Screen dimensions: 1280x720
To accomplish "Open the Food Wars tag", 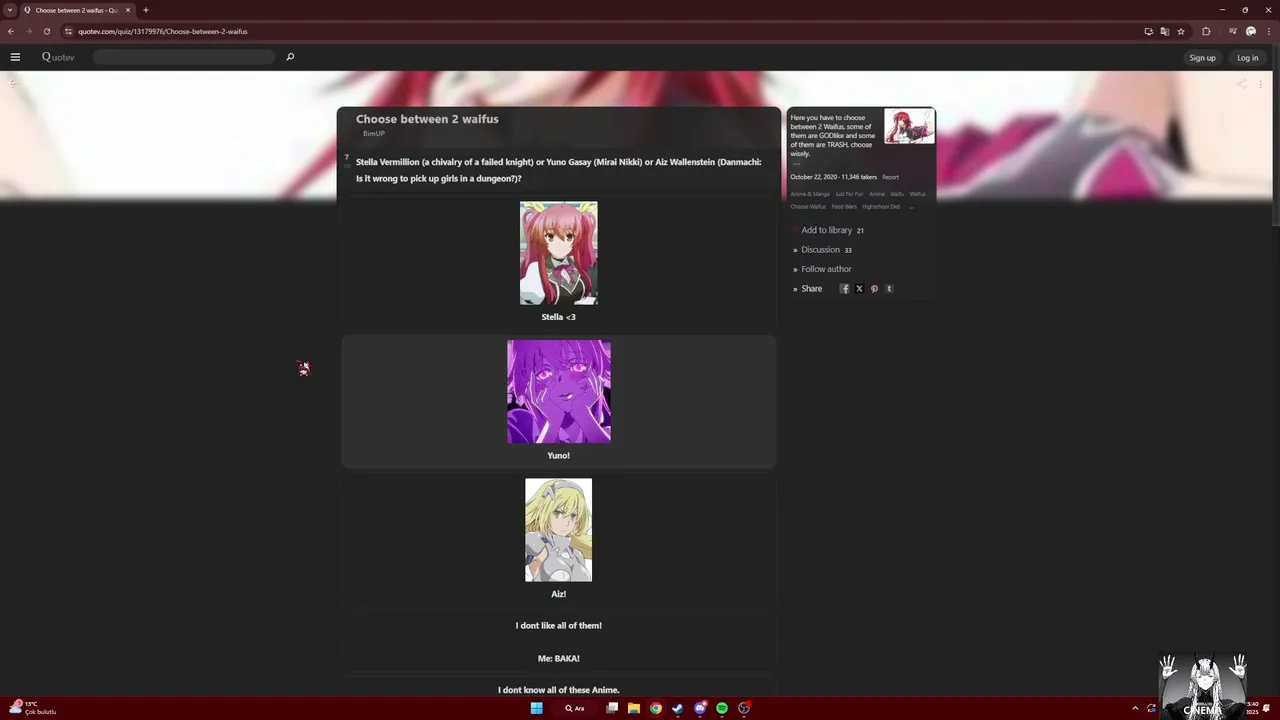I will point(844,207).
